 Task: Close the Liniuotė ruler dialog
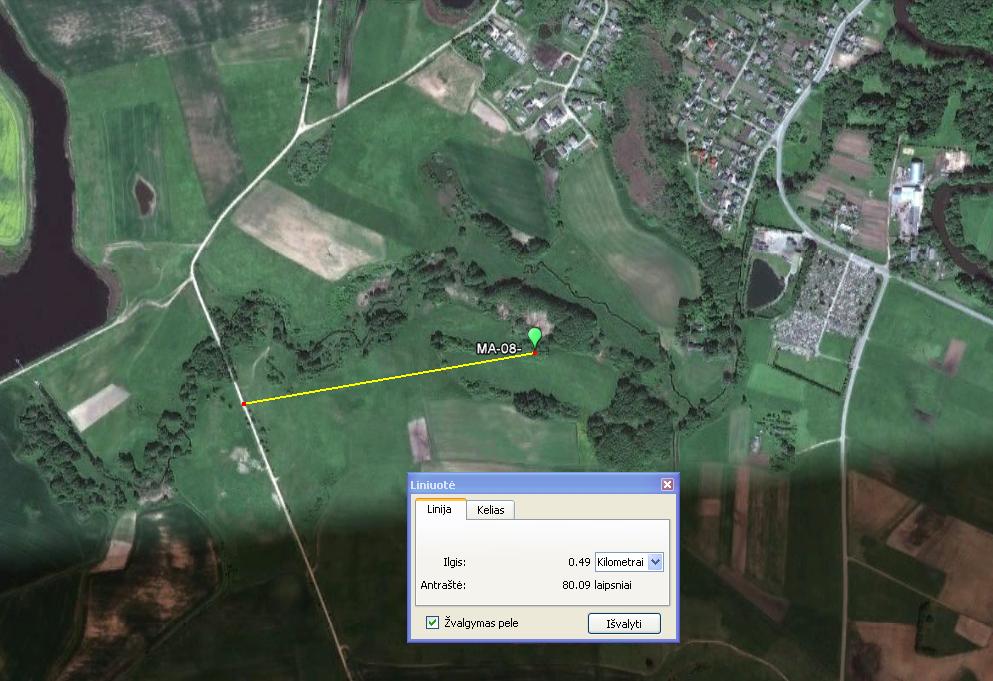667,485
